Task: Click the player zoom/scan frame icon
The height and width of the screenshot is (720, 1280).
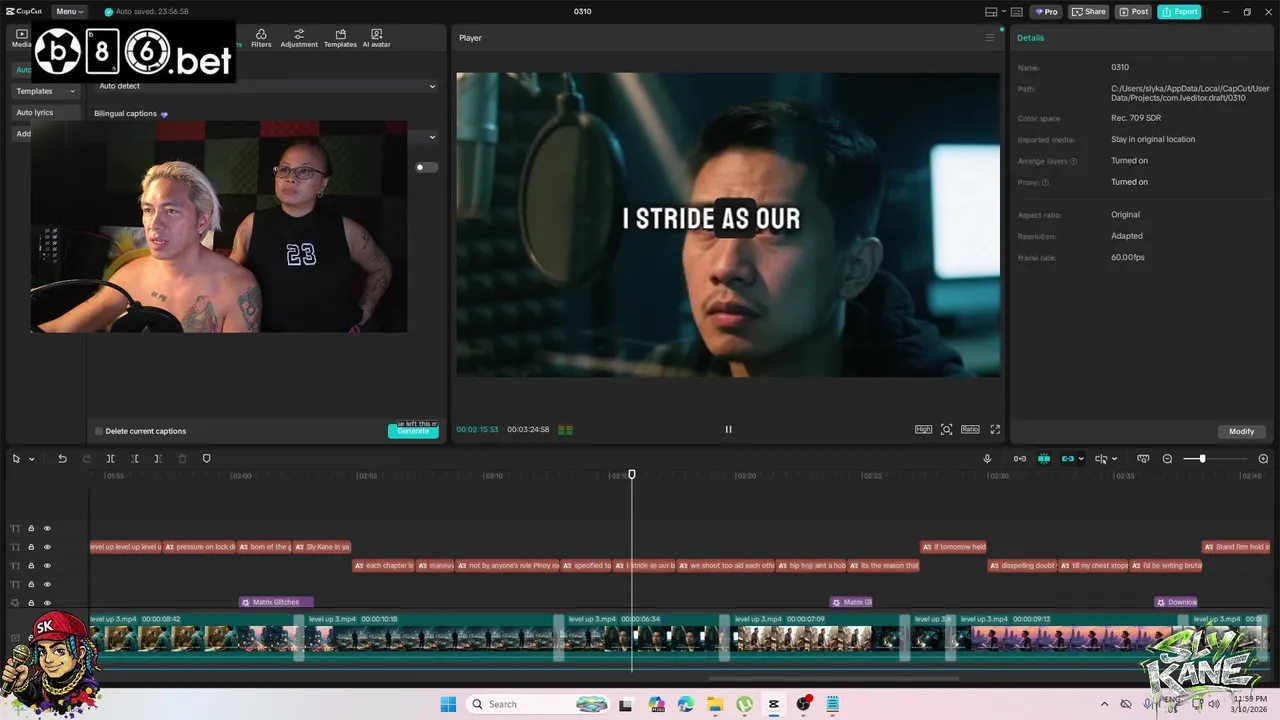Action: 946,430
